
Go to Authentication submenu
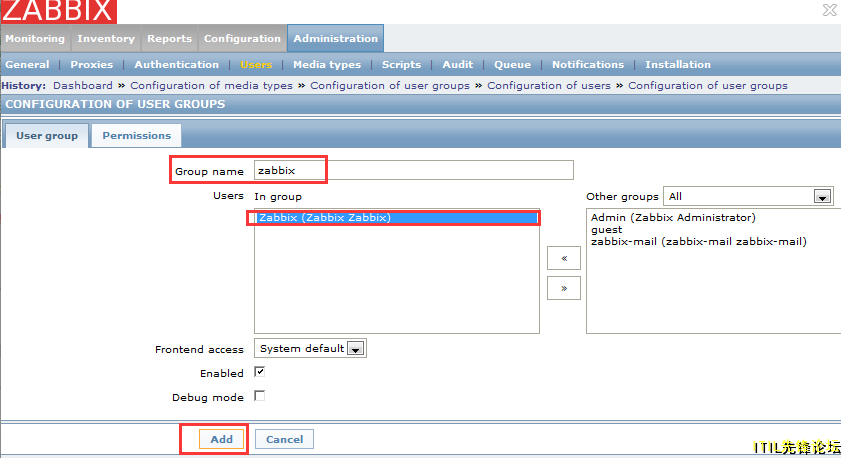pyautogui.click(x=176, y=64)
